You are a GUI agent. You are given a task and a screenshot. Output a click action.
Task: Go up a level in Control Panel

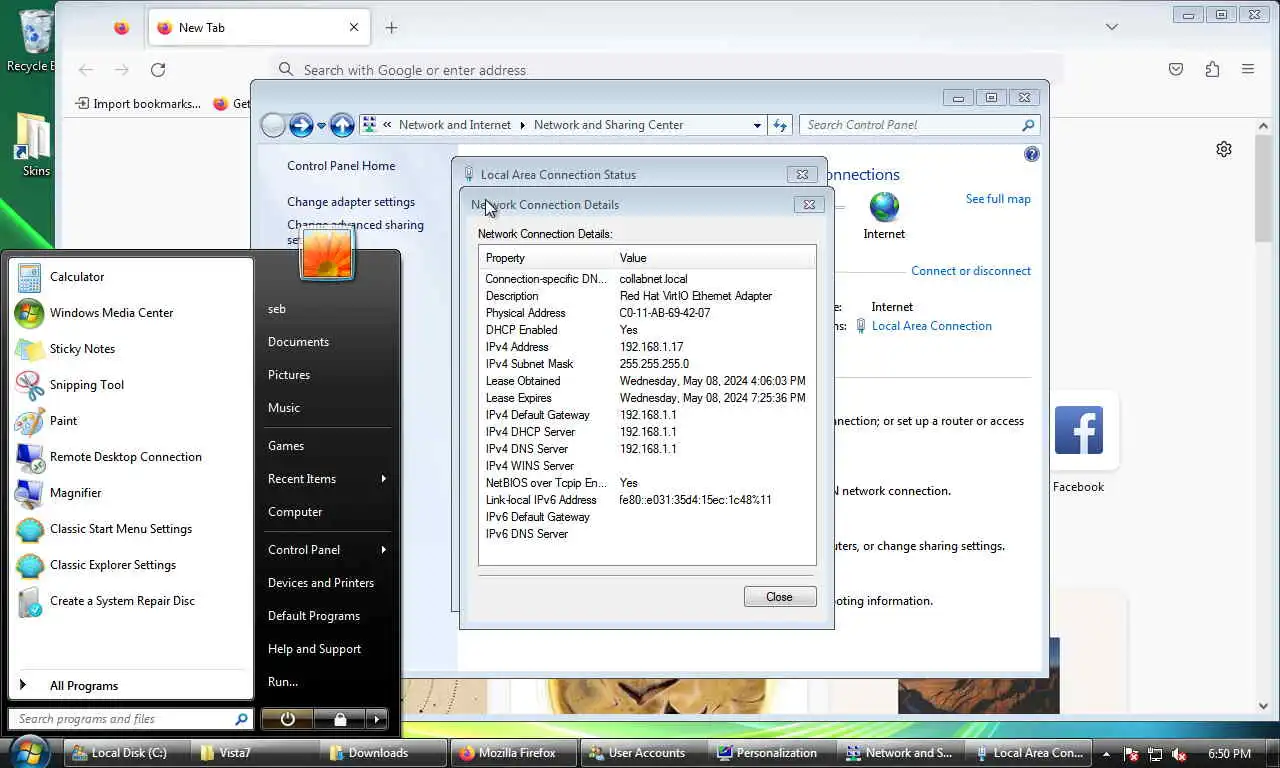coord(342,125)
